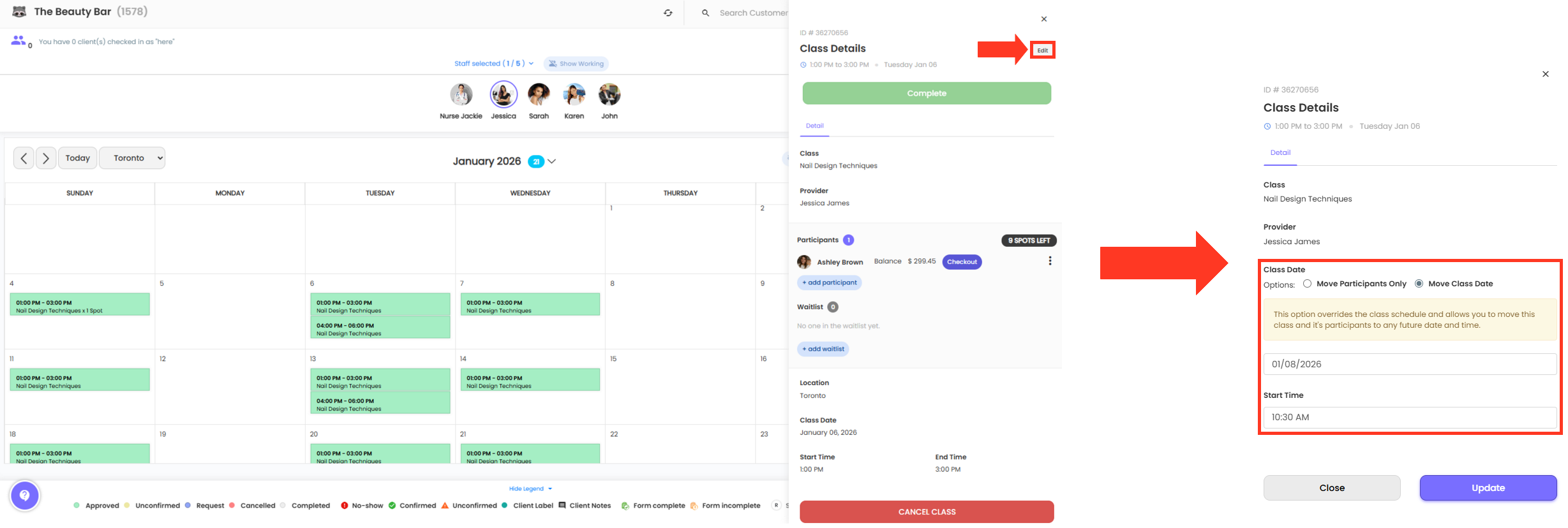Open Wednesday Jan 14 1:00 PM class event
The height and width of the screenshot is (528, 1568).
coord(530,380)
